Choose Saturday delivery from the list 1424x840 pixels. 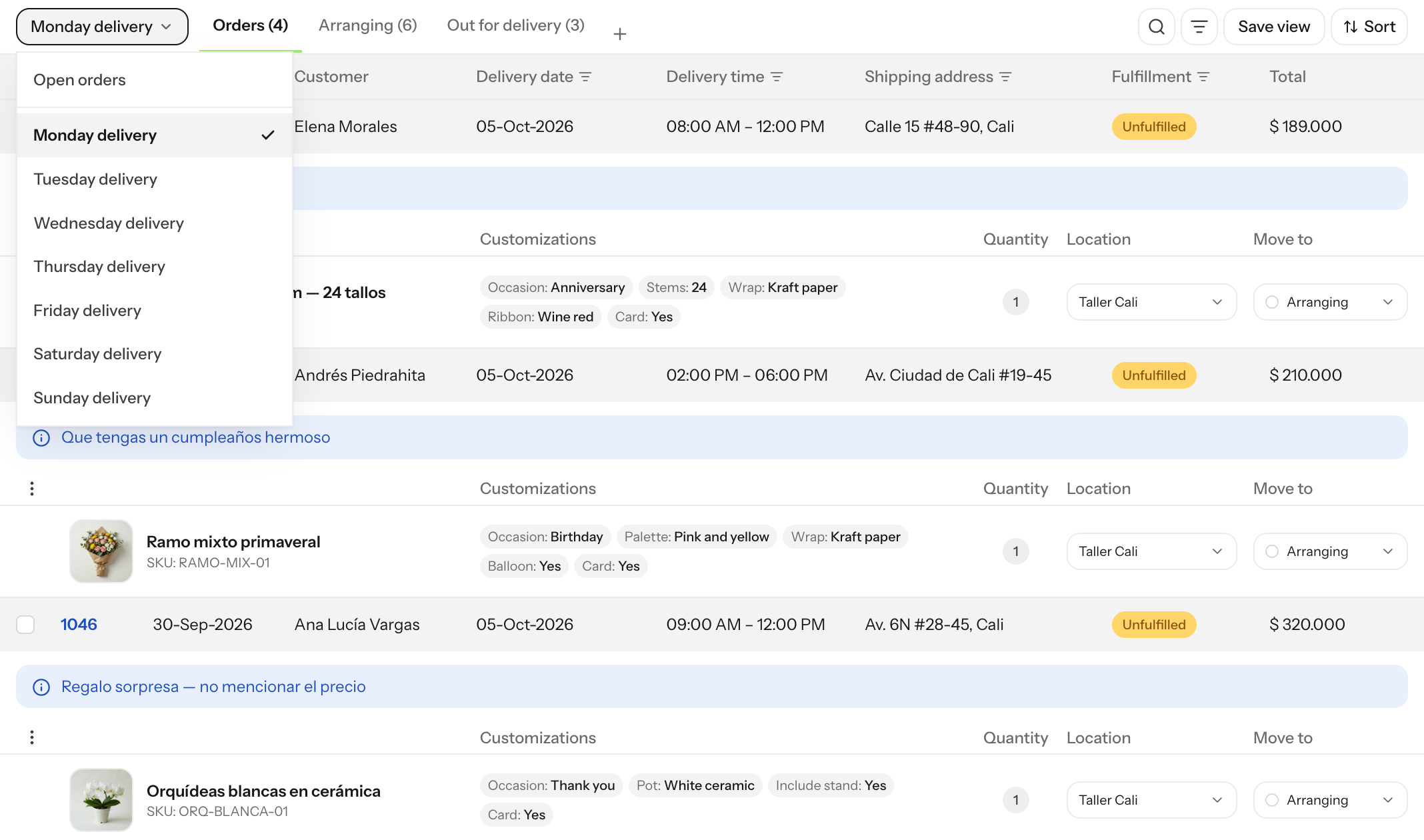click(x=155, y=354)
